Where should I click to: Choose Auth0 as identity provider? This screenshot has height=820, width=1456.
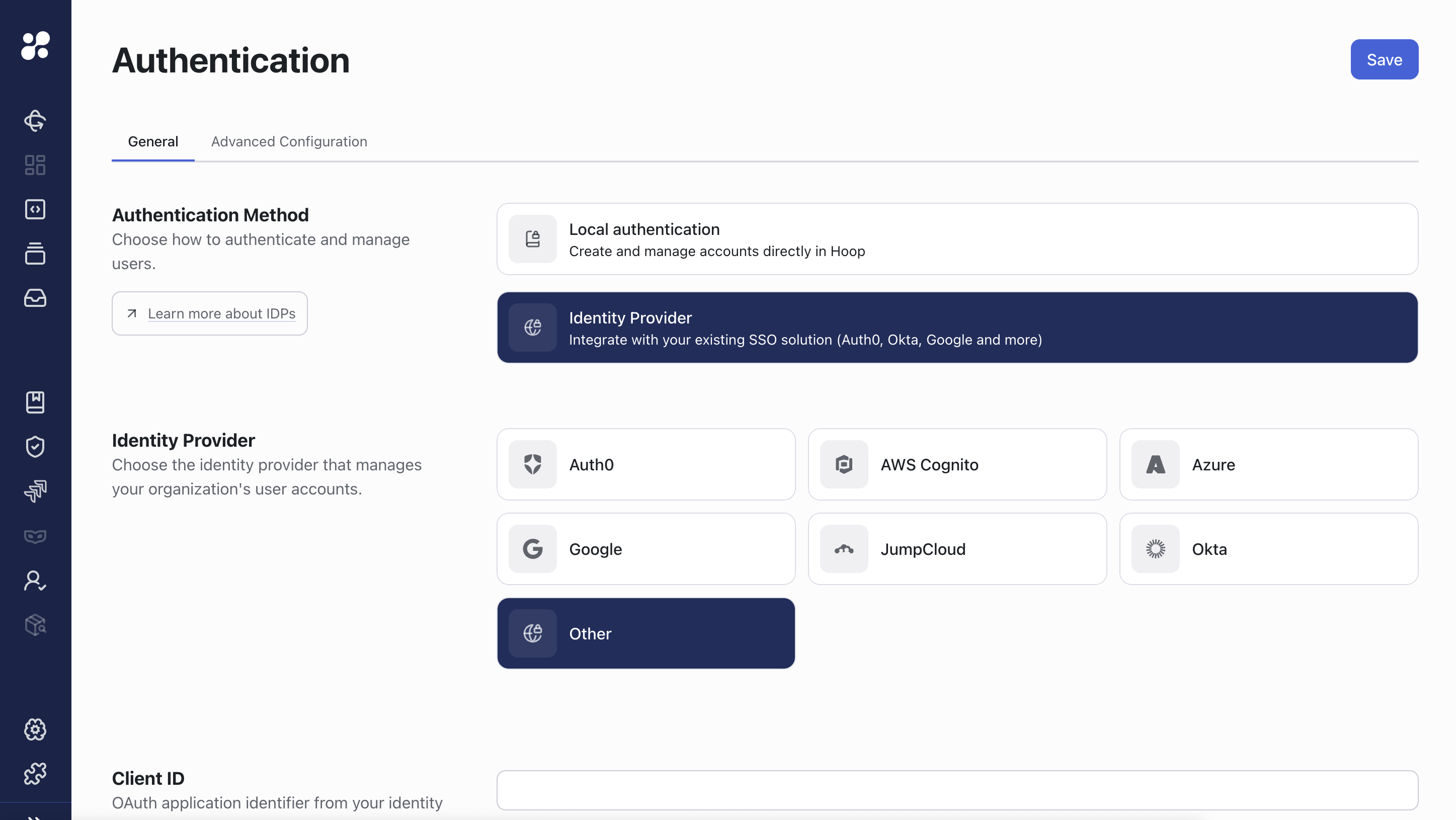pos(645,464)
